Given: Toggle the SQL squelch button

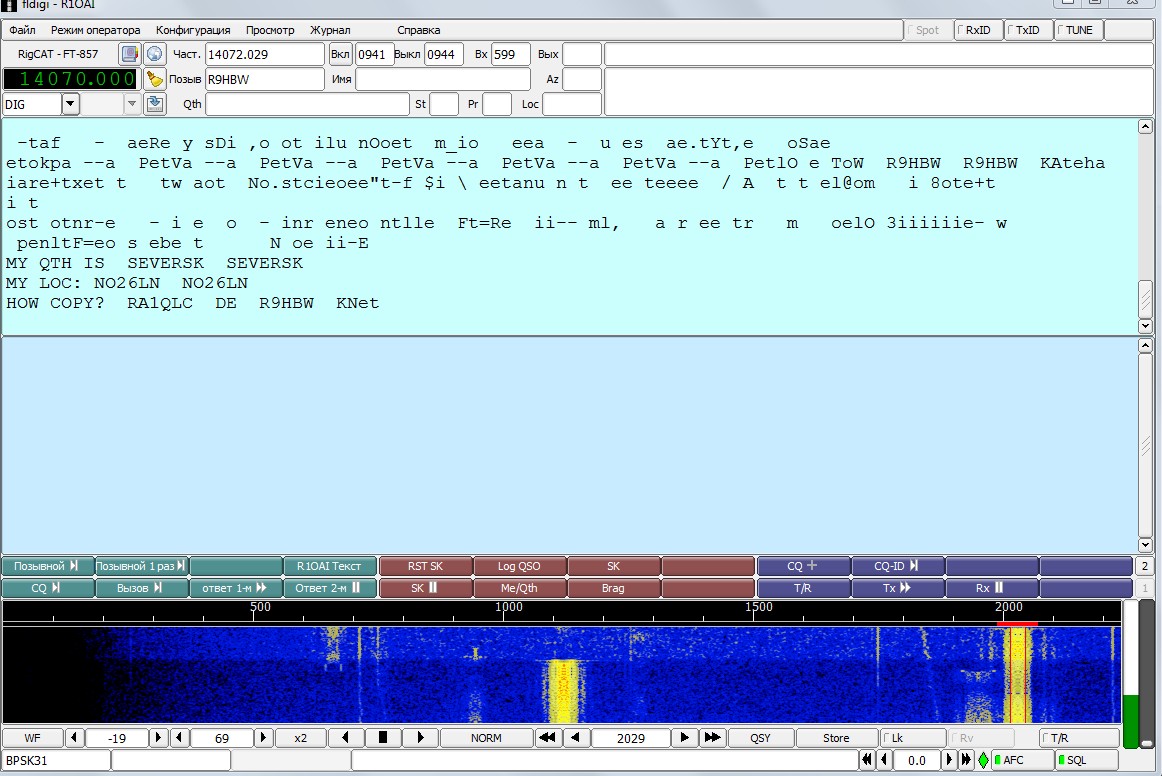Looking at the screenshot, I should click(x=1085, y=760).
